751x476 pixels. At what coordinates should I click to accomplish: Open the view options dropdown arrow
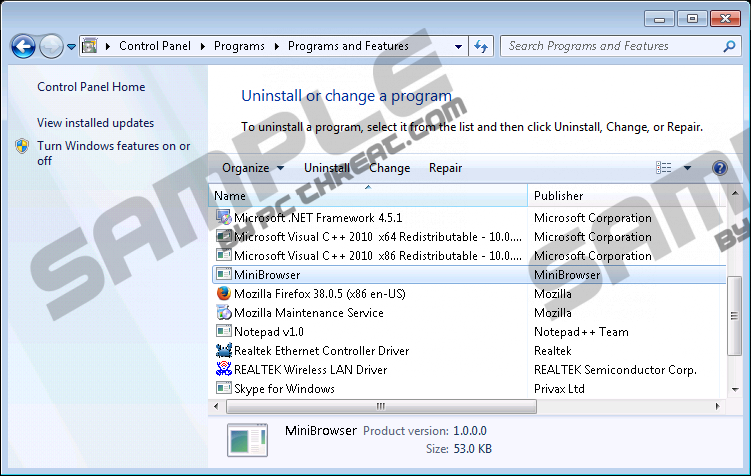pyautogui.click(x=687, y=168)
